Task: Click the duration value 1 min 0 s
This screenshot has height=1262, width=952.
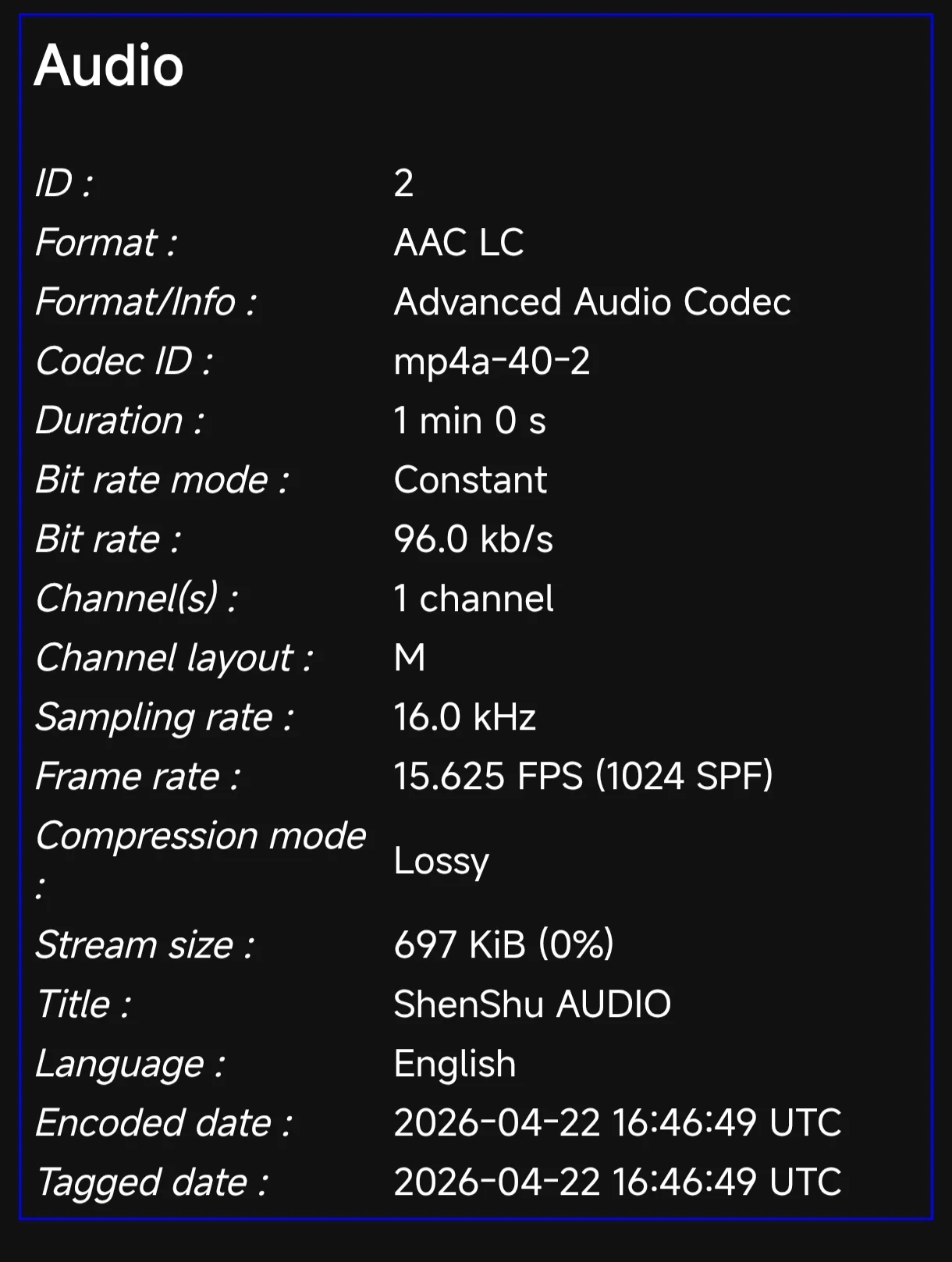Action: 470,421
